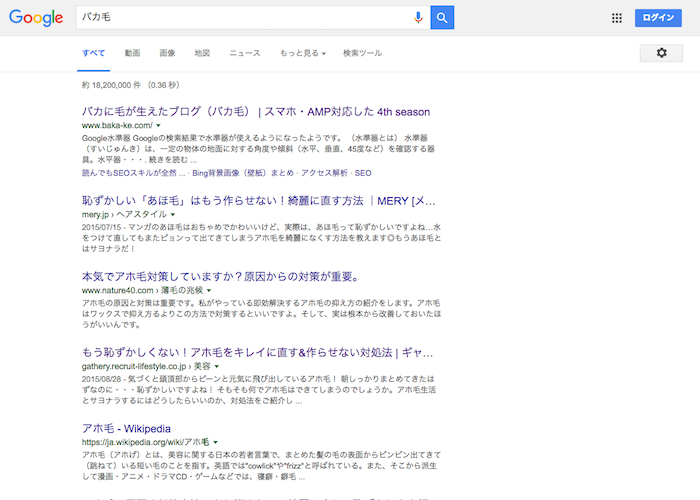700x500 pixels.
Task: Switch to the ニュース tab
Action: 245,53
